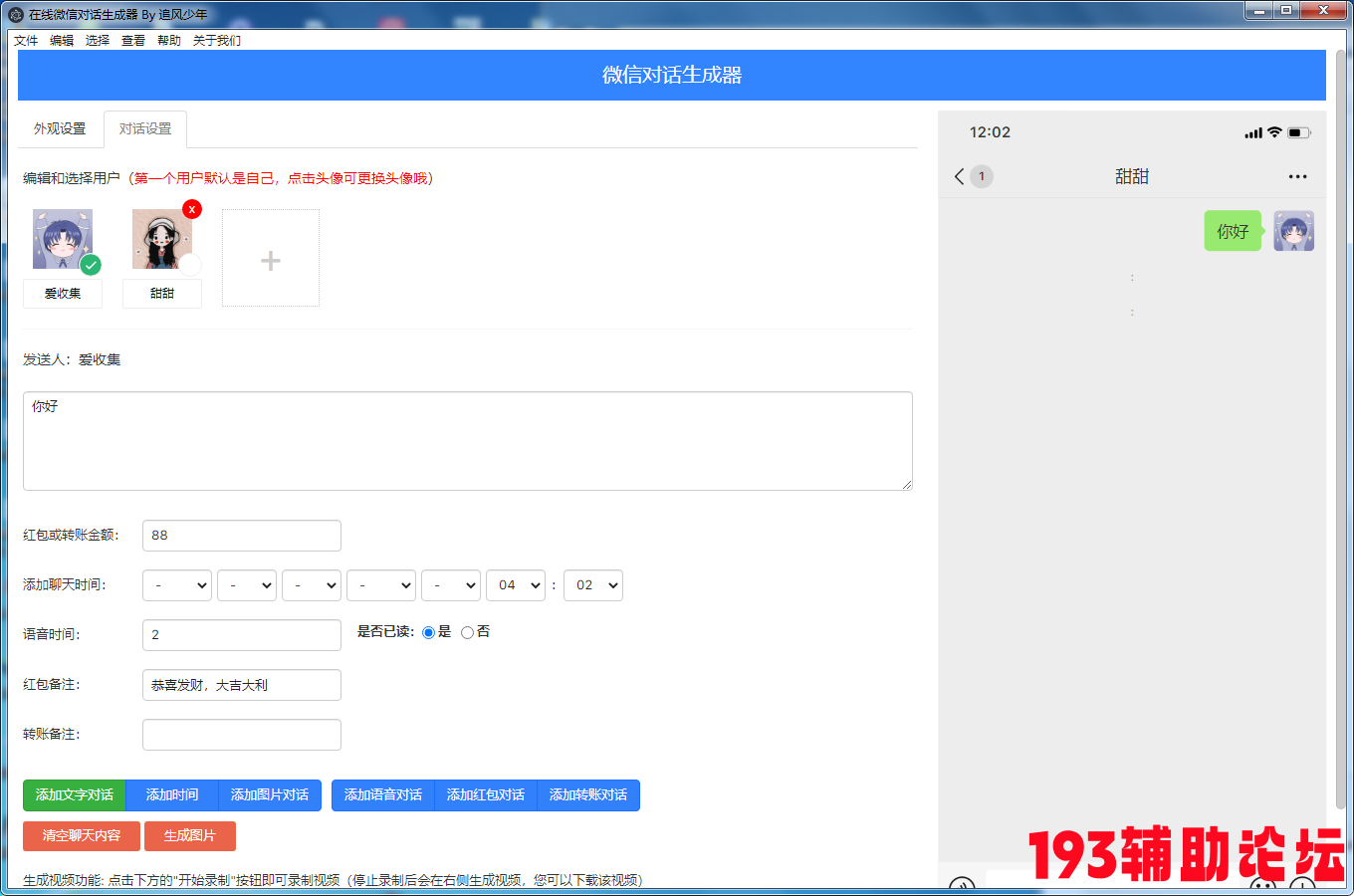Click 生成图片 button

(190, 836)
